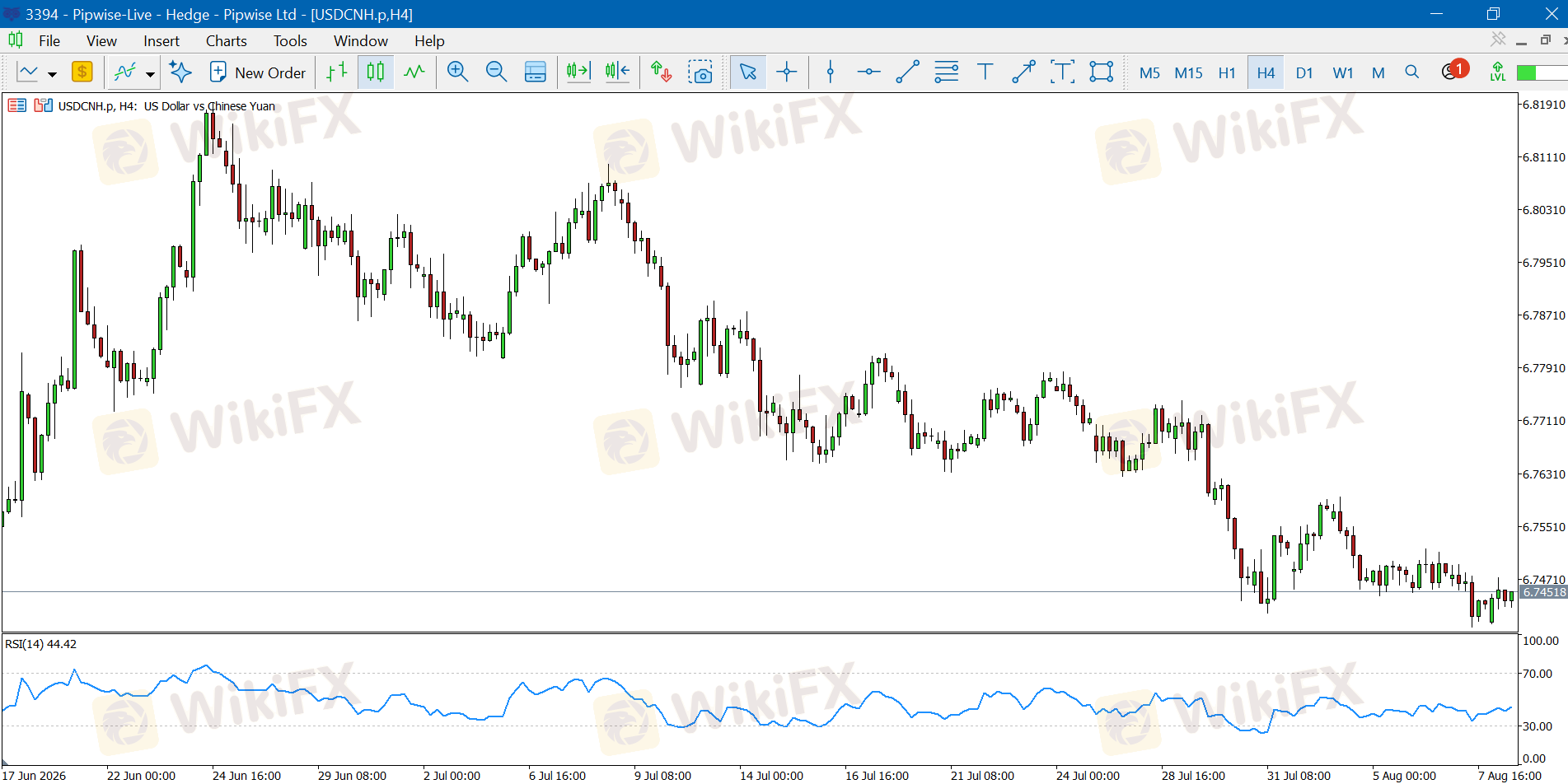
Task: Open the card-style panel icon beside zoom out
Action: point(536,72)
